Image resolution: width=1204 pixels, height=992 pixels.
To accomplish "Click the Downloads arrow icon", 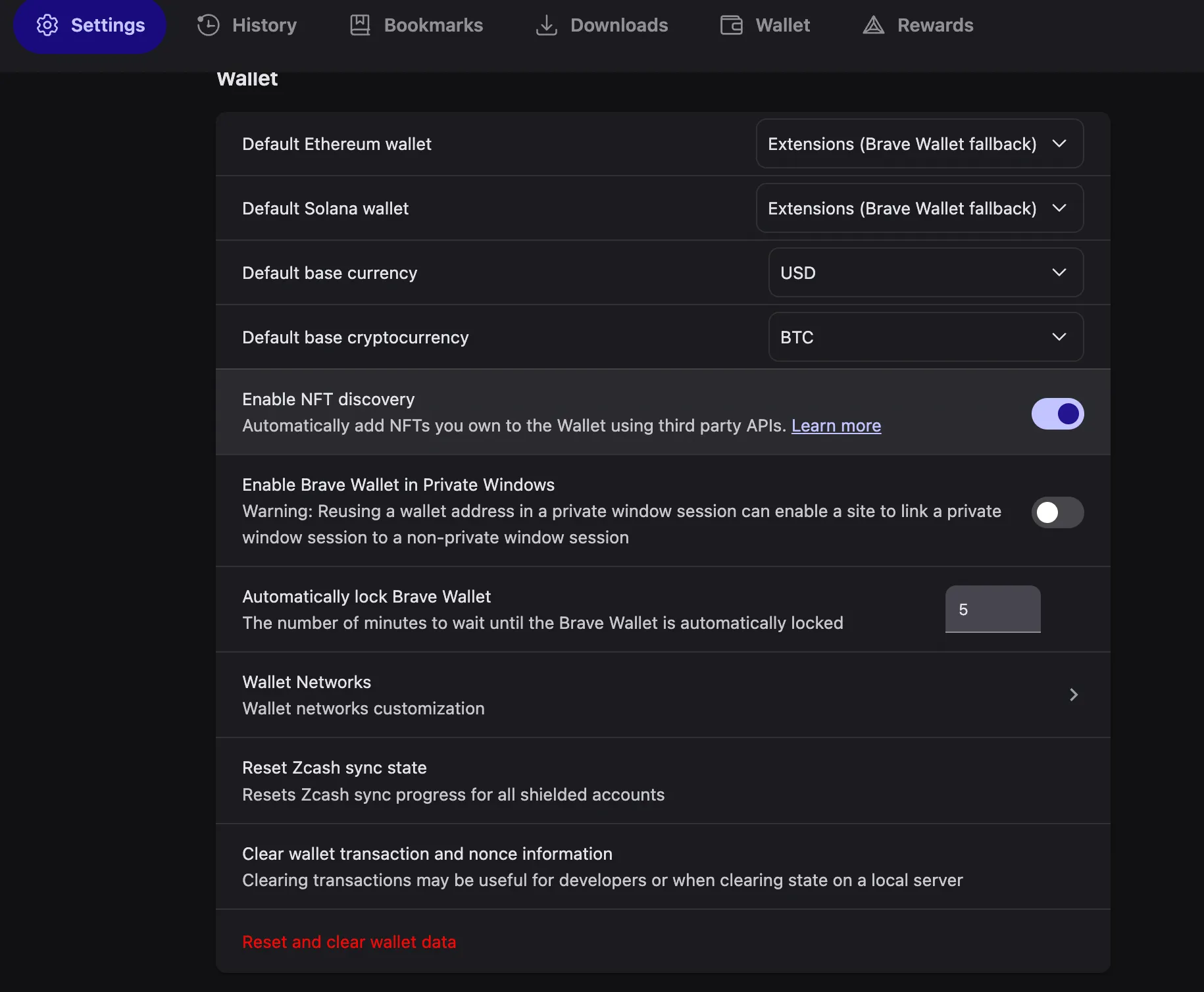I will [x=547, y=25].
